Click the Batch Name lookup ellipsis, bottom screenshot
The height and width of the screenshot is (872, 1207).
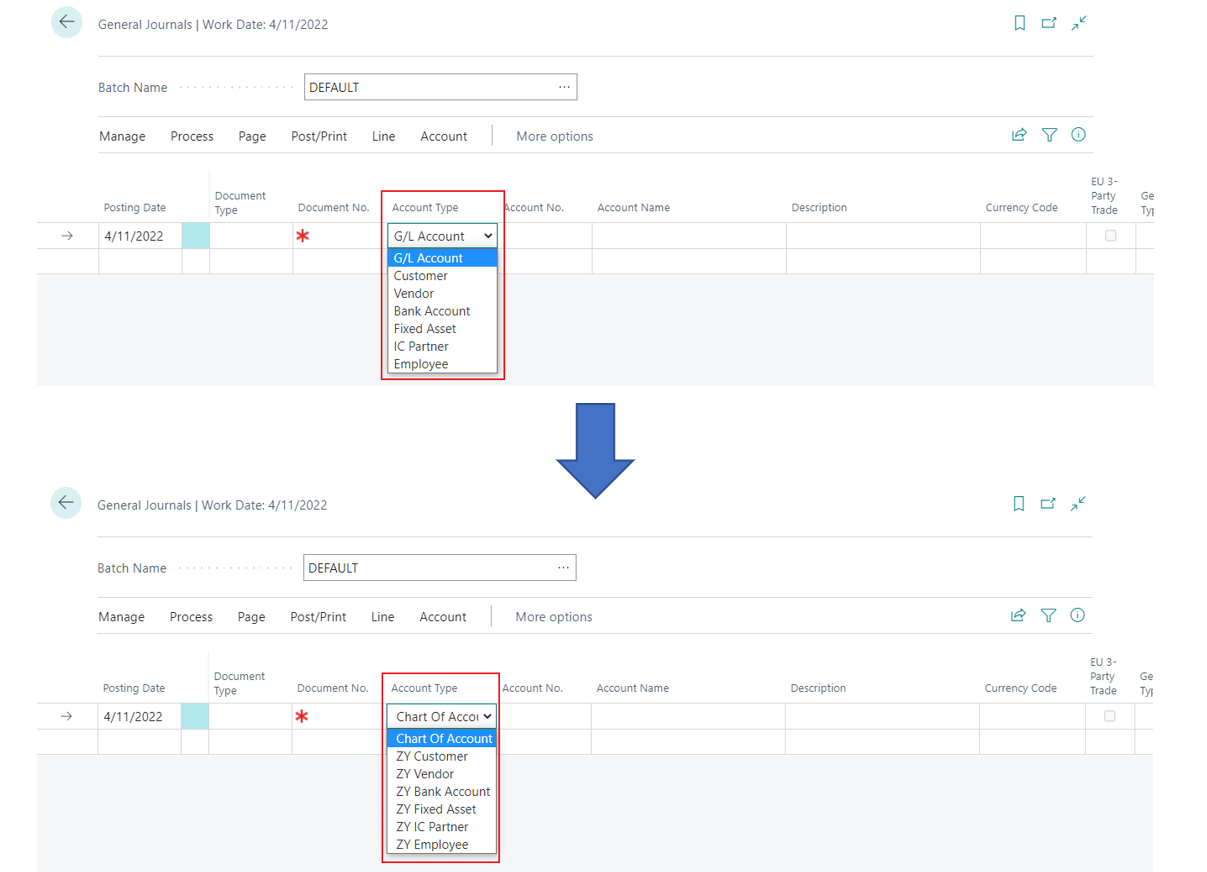[564, 567]
